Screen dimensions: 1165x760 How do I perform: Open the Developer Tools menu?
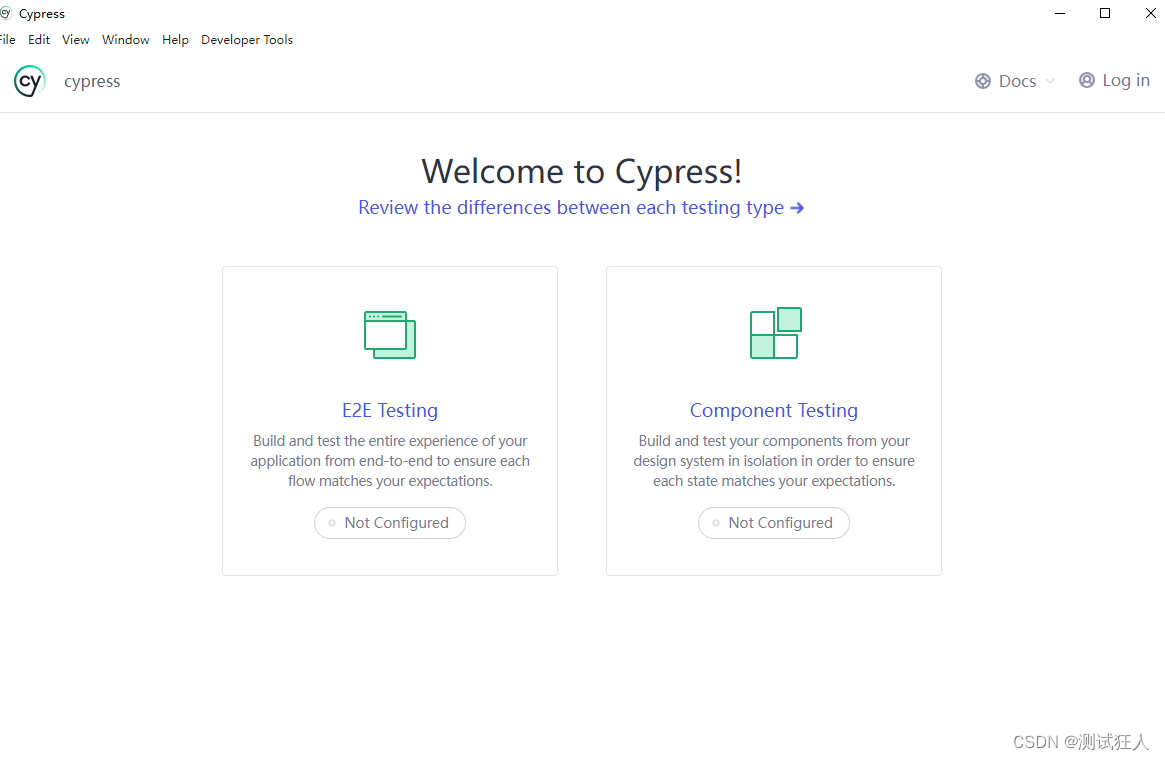(247, 39)
